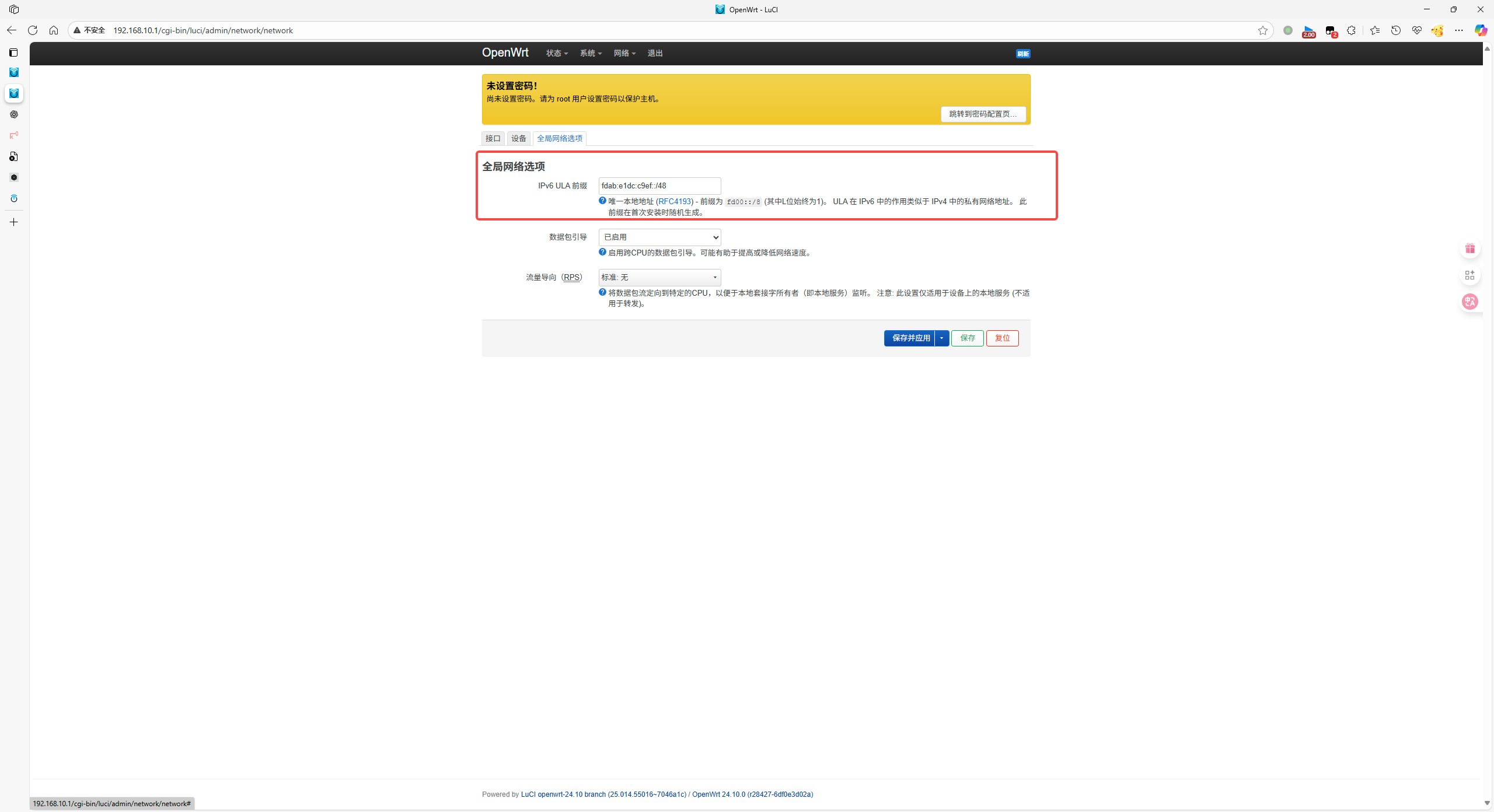Image resolution: width=1494 pixels, height=812 pixels.
Task: Select the active OpenWrt vertical tab
Action: coord(14,93)
